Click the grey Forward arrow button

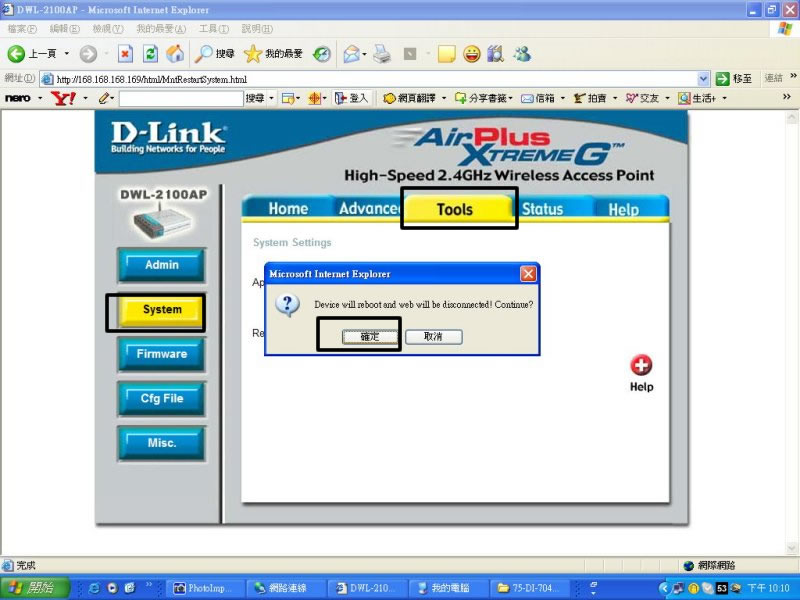(88, 54)
